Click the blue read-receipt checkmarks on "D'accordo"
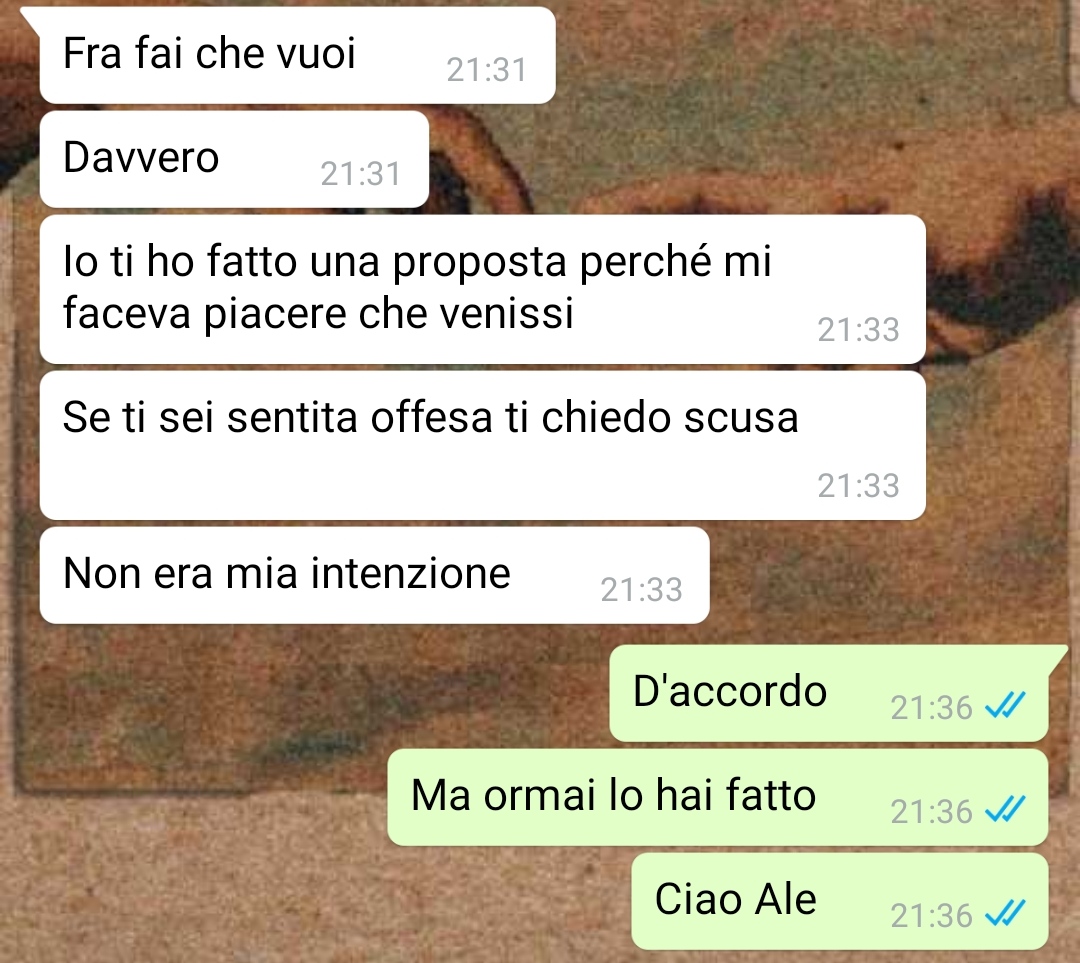The height and width of the screenshot is (963, 1080). (1006, 705)
